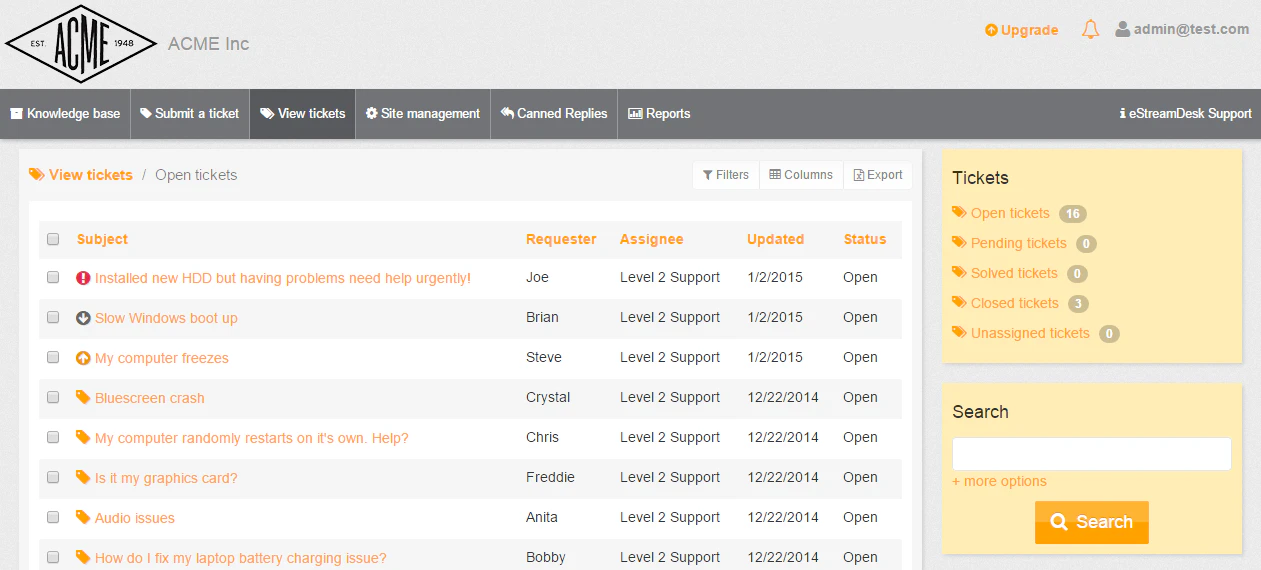Open the Columns chooser
The height and width of the screenshot is (570, 1261).
click(801, 175)
